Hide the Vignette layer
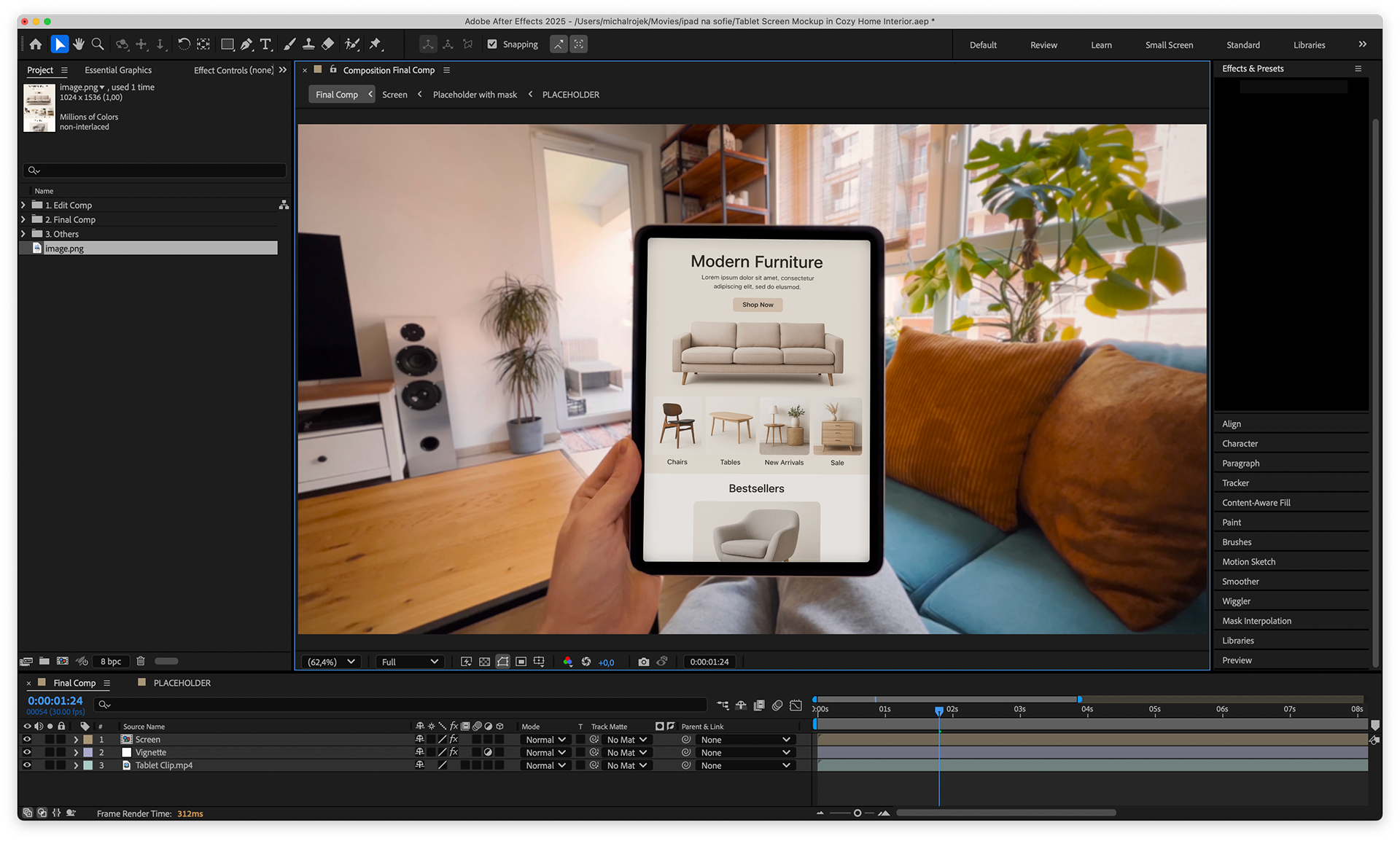The height and width of the screenshot is (841, 1400). [27, 752]
